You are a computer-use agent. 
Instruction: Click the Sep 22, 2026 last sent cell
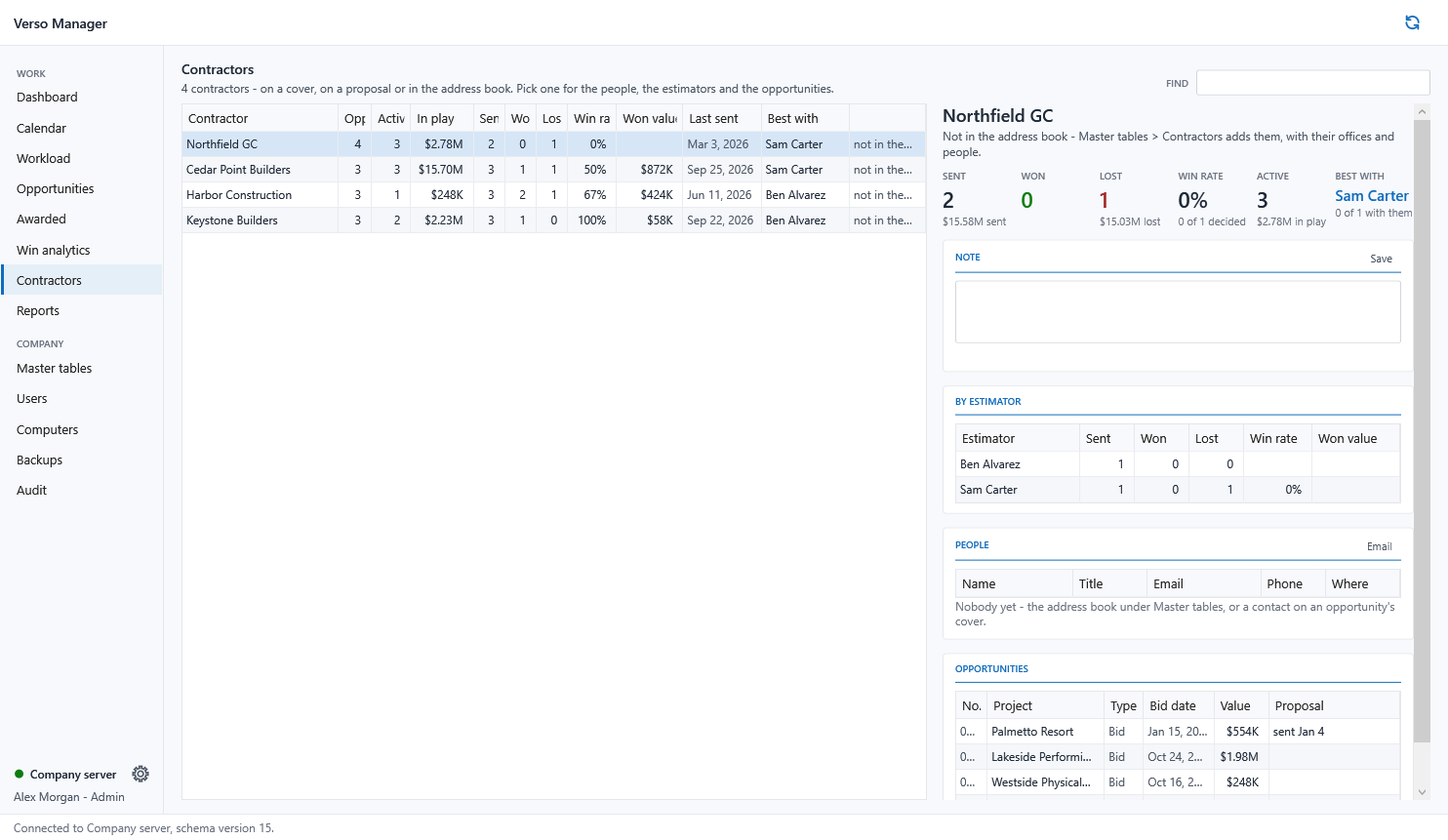tap(722, 220)
